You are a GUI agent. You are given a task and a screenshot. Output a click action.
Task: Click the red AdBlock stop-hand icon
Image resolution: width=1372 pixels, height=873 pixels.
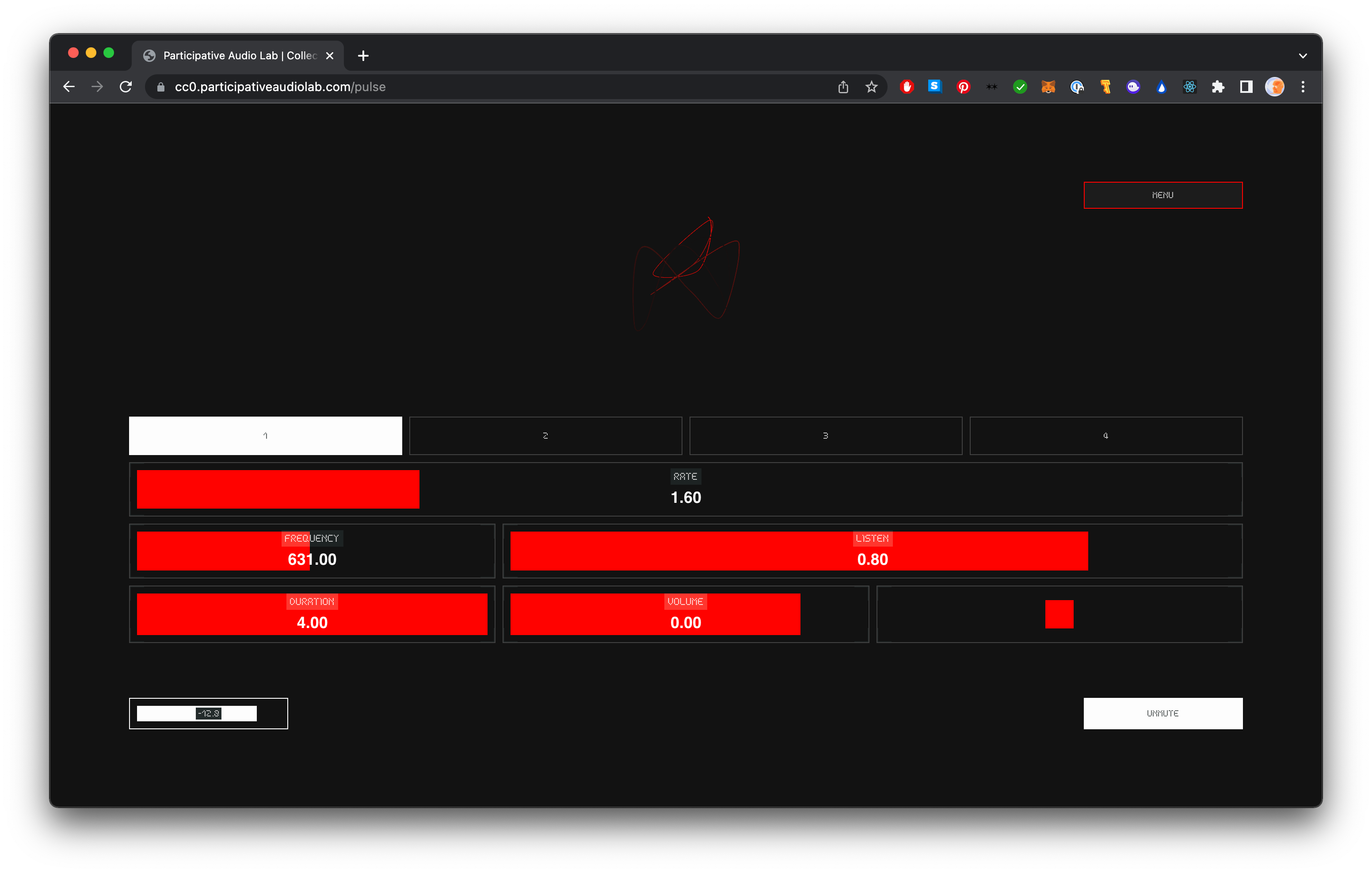[x=907, y=87]
